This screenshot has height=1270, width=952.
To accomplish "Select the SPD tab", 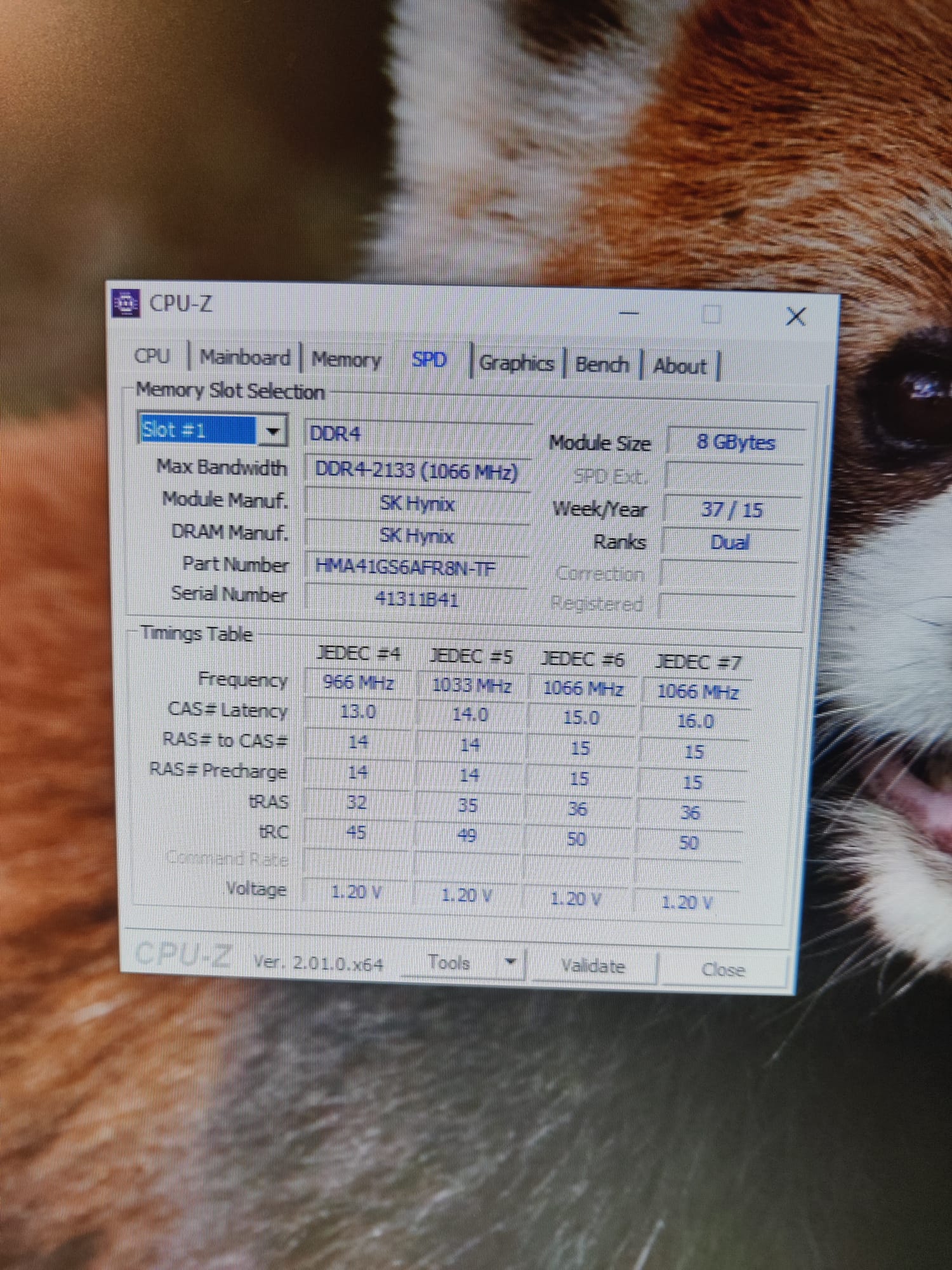I will [x=430, y=360].
